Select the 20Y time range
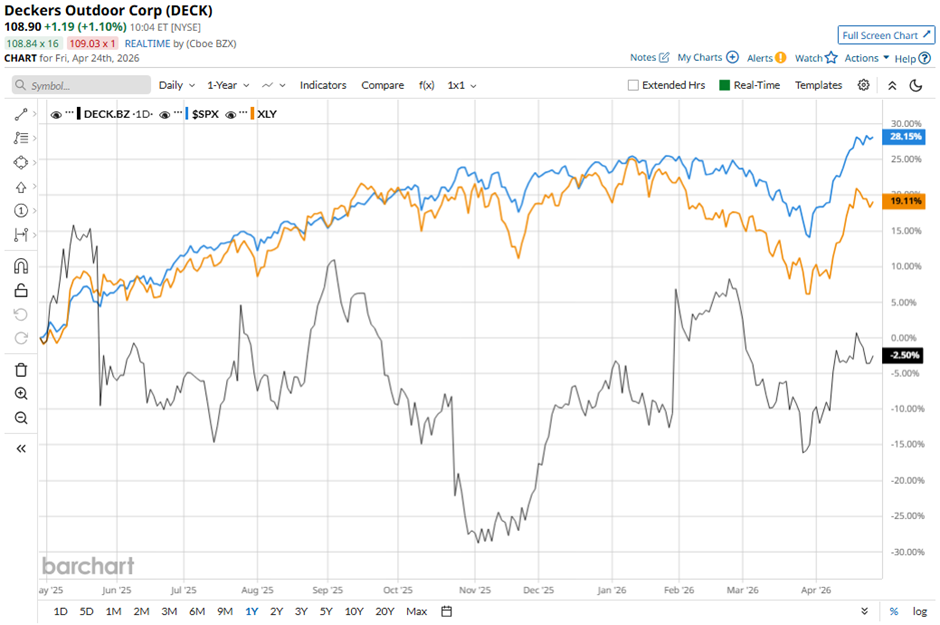940x625 pixels. (385, 611)
